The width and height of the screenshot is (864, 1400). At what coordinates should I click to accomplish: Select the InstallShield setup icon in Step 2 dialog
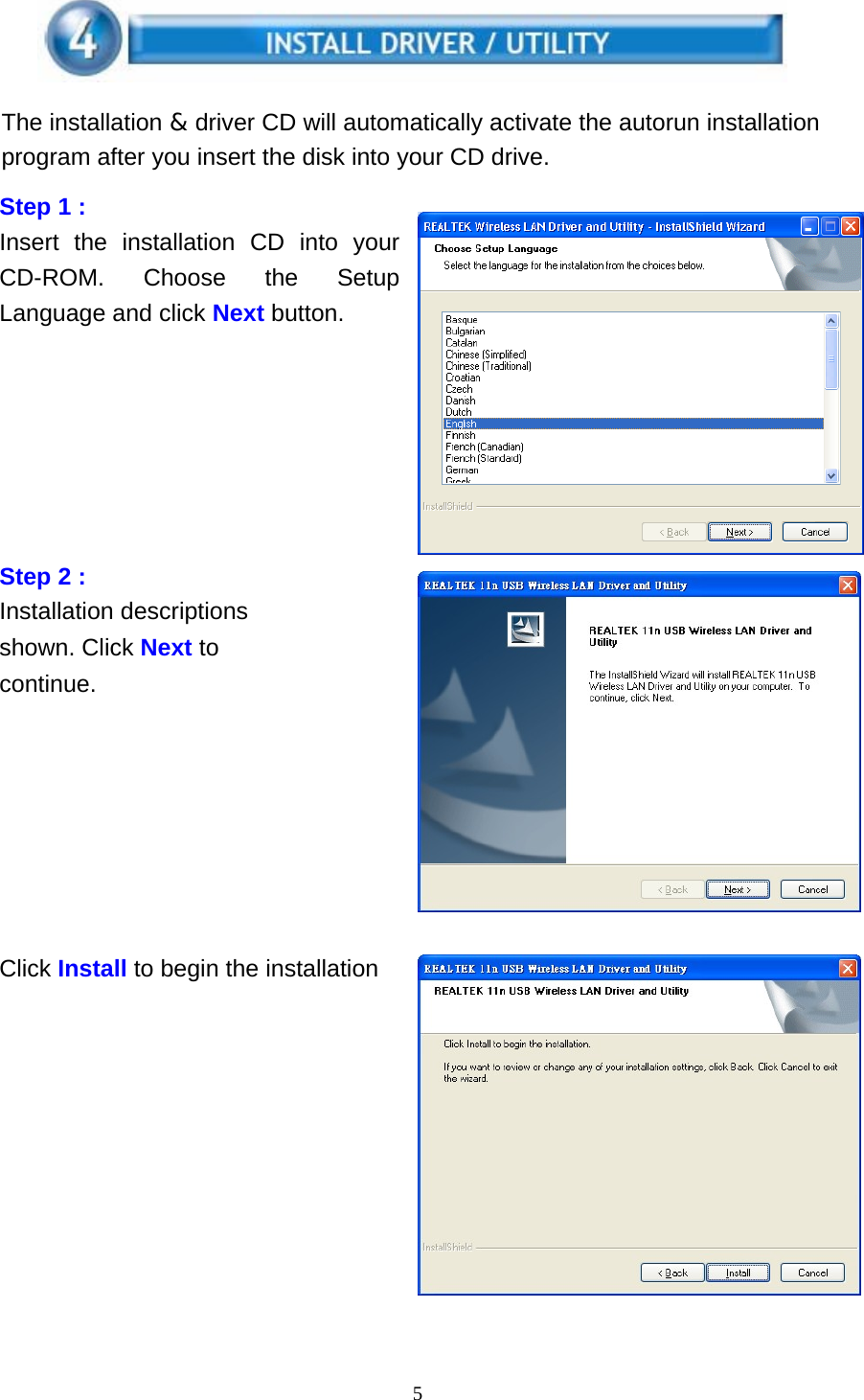(526, 629)
